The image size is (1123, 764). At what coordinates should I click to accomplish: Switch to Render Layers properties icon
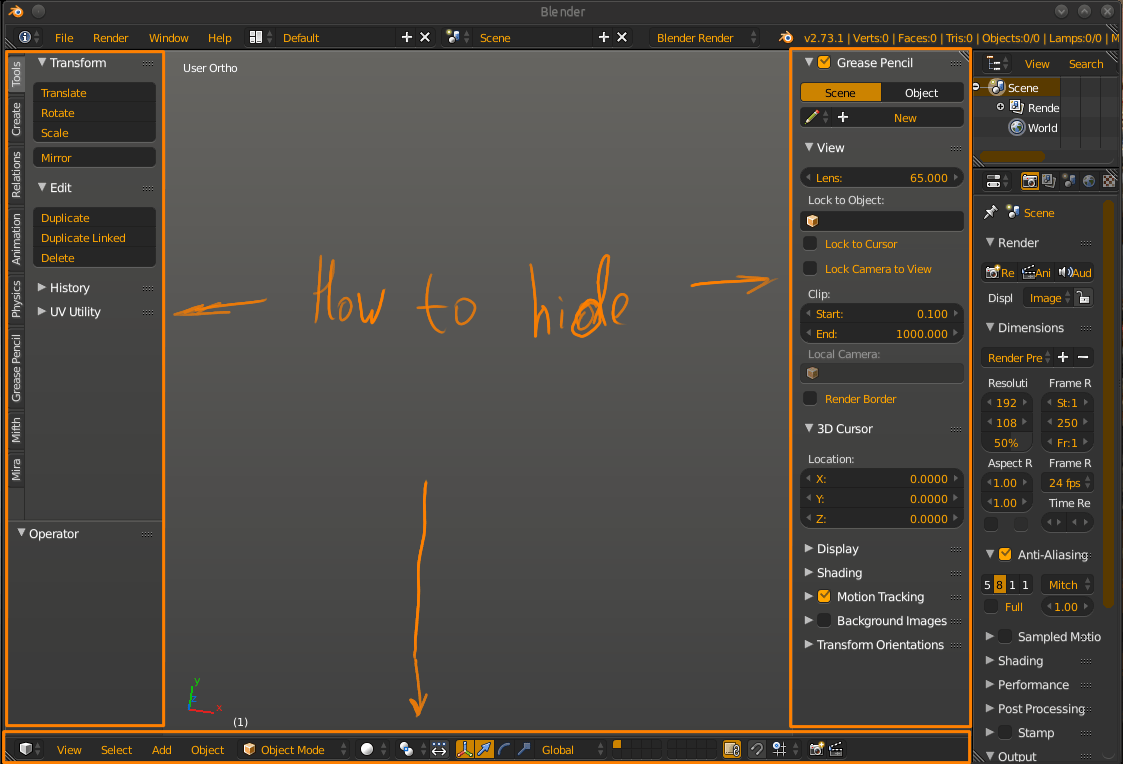click(1048, 180)
